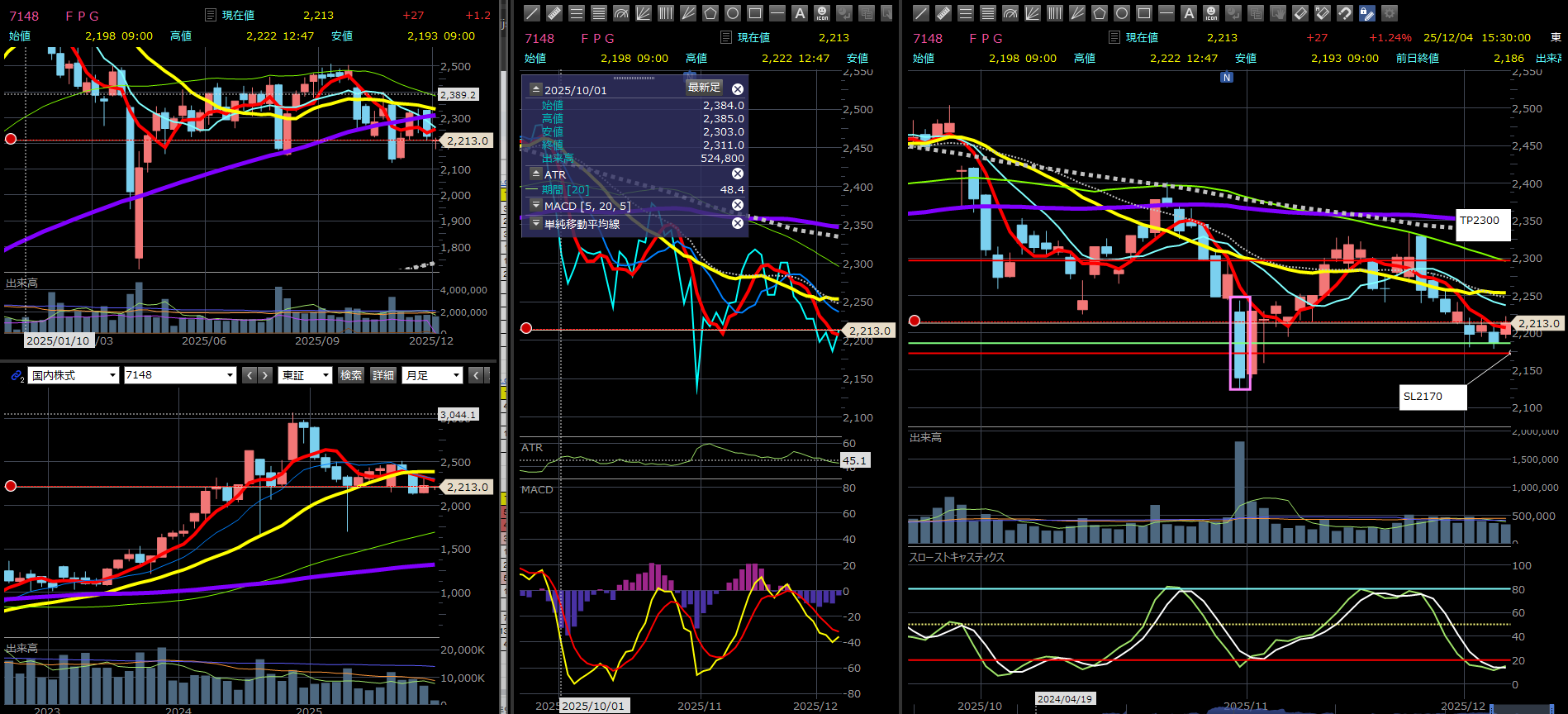The image size is (1568, 714).
Task: Select the ruler measurement tool in right toolbar
Action: 943,13
